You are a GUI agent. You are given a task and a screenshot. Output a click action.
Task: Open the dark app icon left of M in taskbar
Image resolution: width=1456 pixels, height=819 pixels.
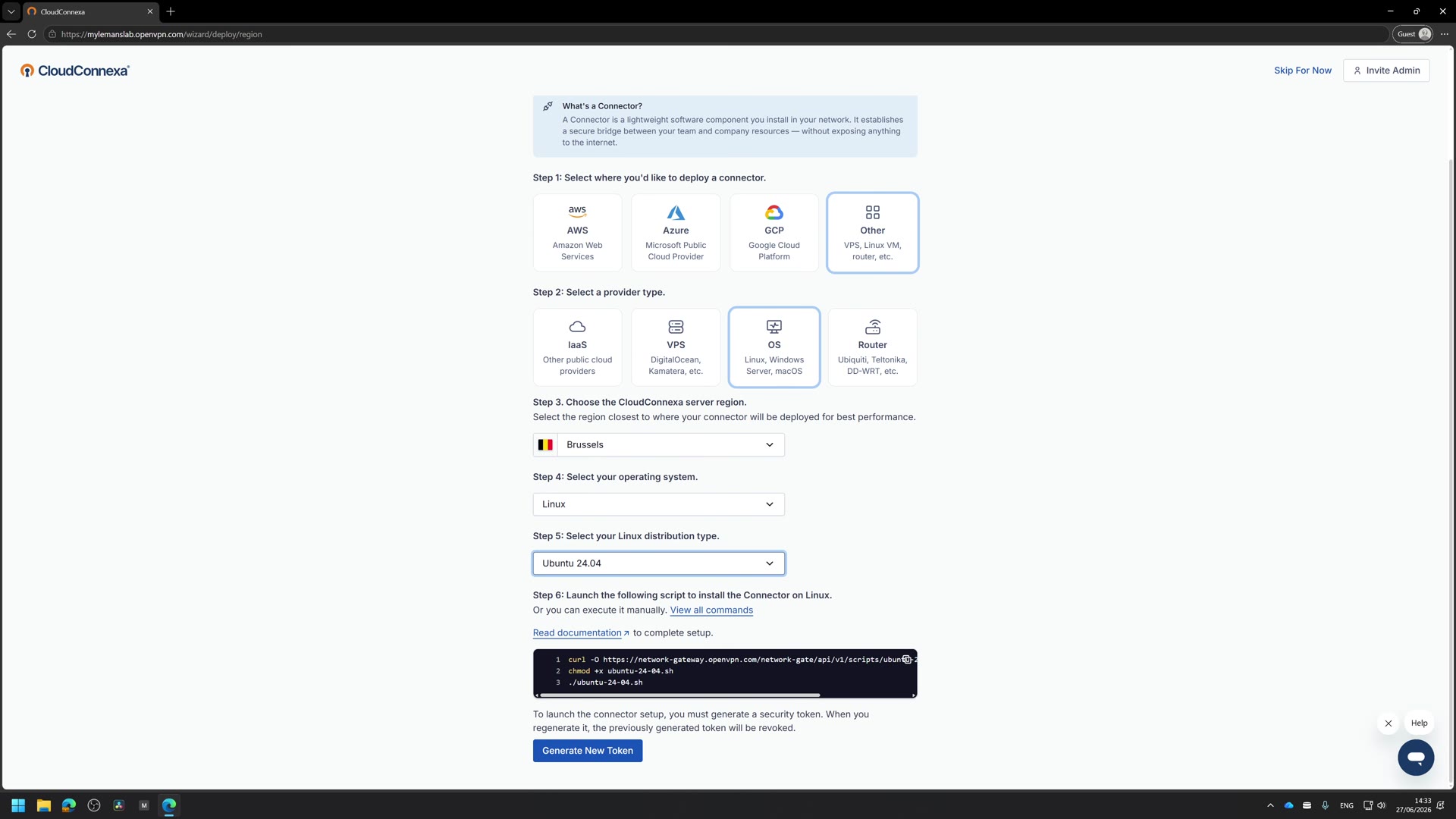tap(119, 805)
